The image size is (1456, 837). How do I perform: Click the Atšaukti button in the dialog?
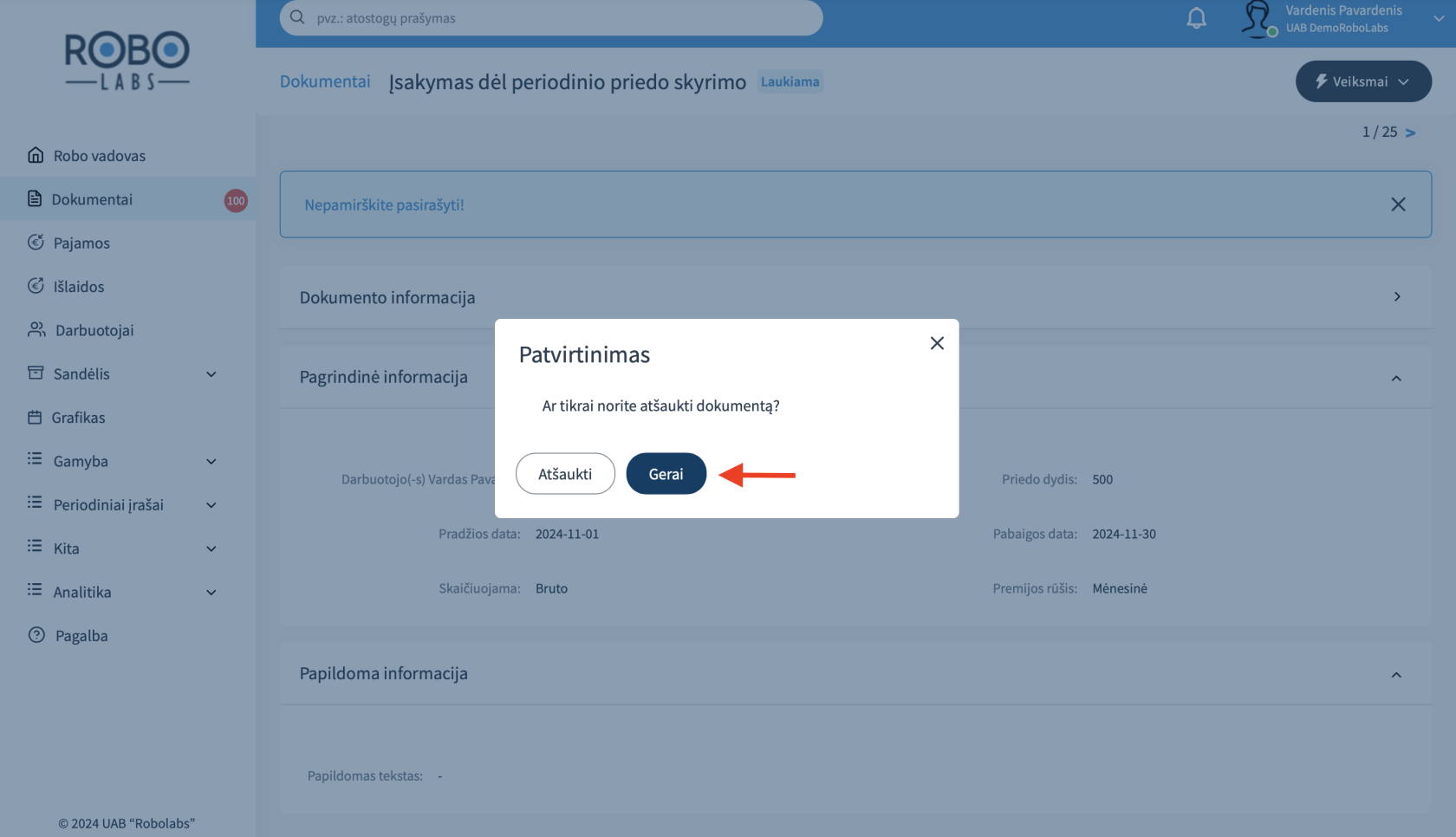coord(565,474)
